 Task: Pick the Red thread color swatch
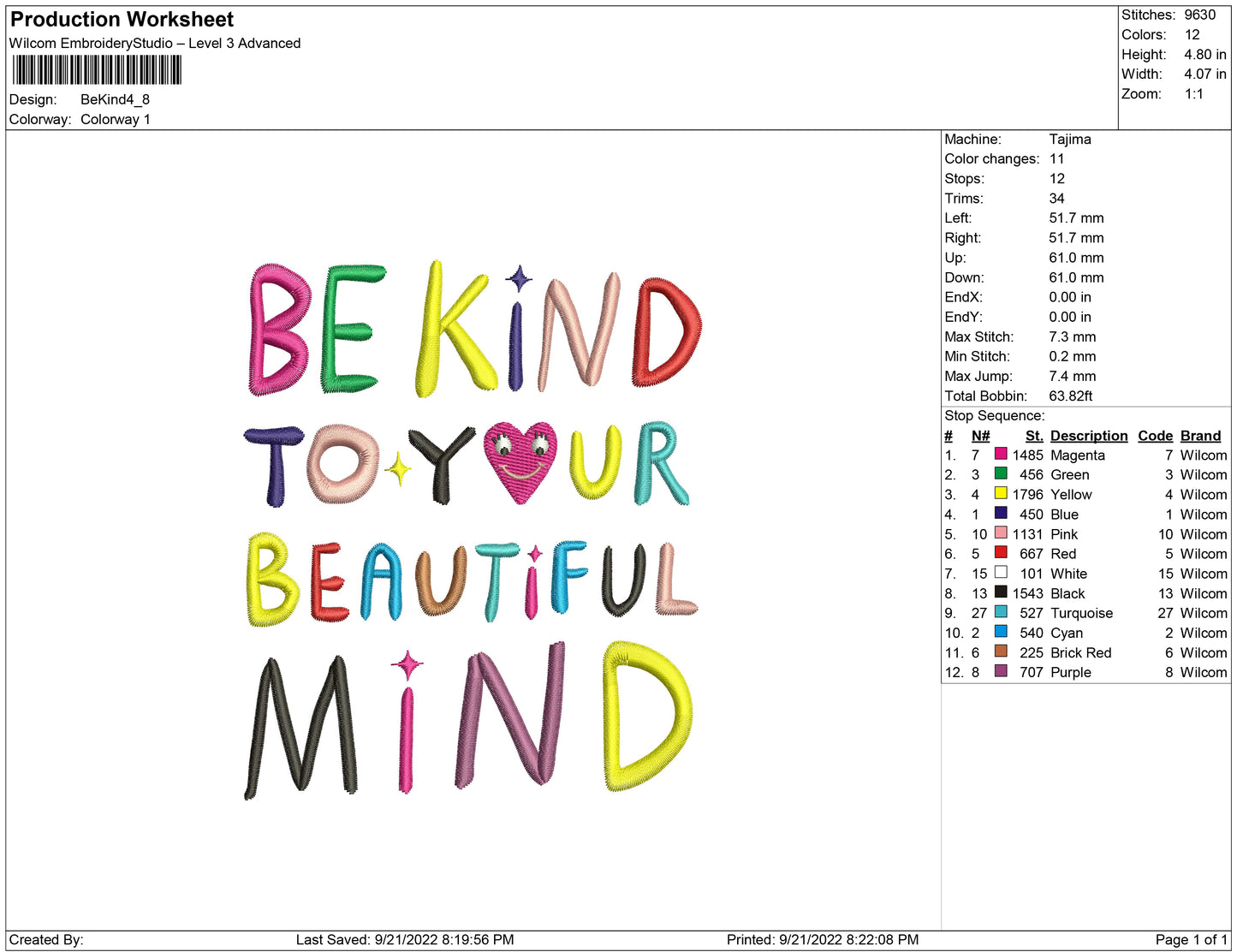(x=1000, y=552)
